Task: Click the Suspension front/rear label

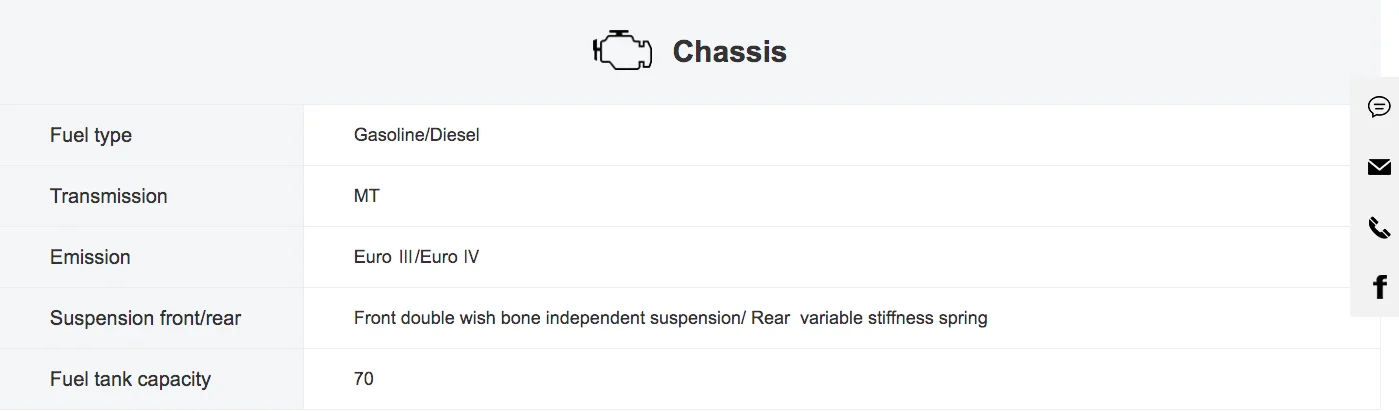Action: point(146,318)
